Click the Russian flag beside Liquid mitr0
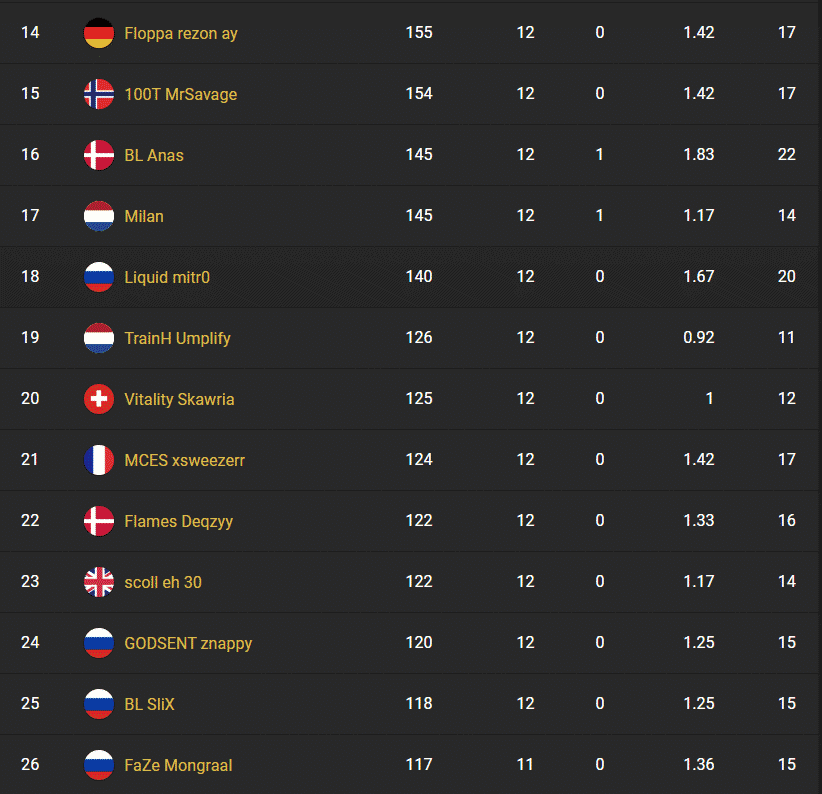The height and width of the screenshot is (794, 822). (99, 277)
